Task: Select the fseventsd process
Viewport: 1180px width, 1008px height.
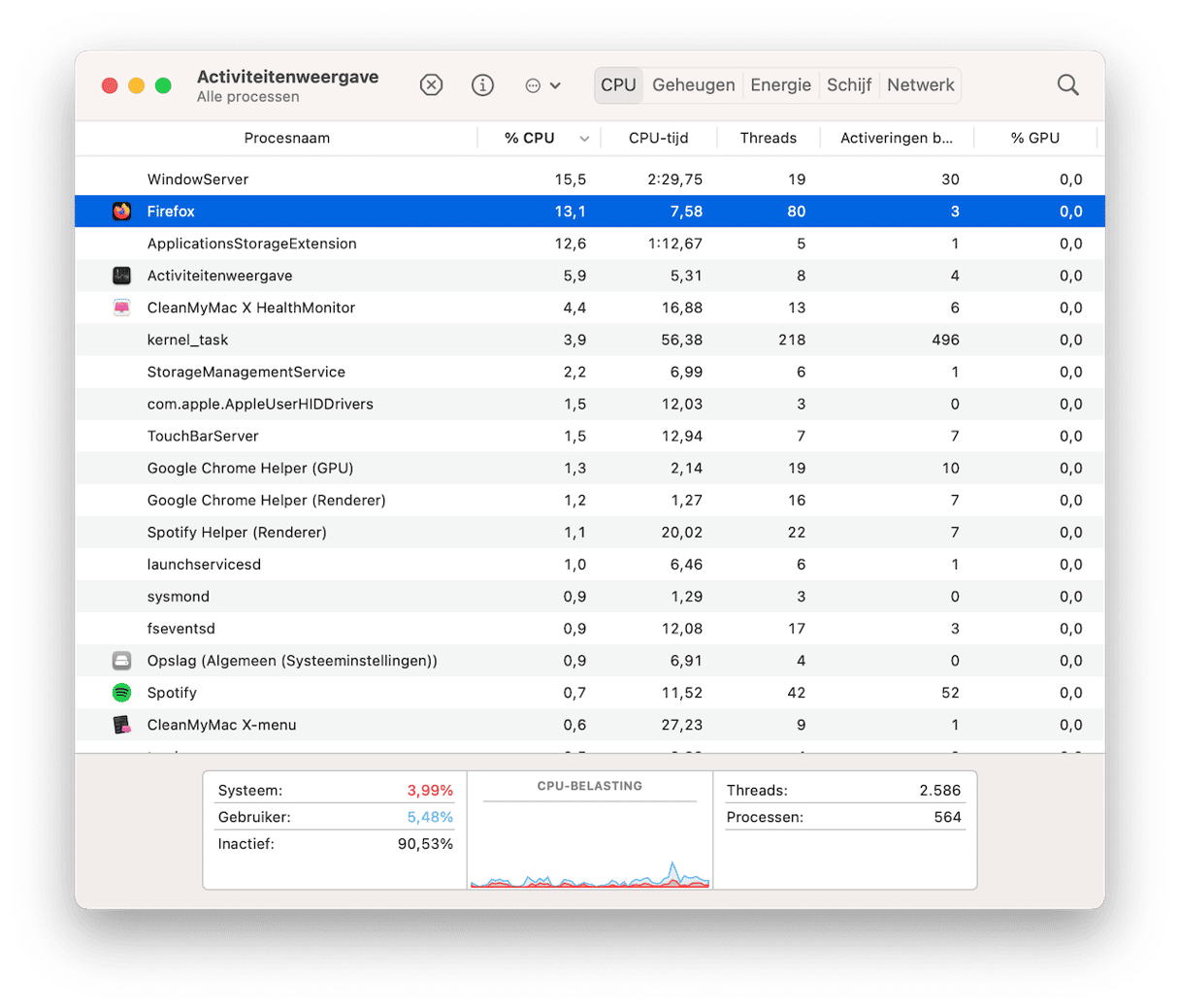Action: (x=590, y=628)
